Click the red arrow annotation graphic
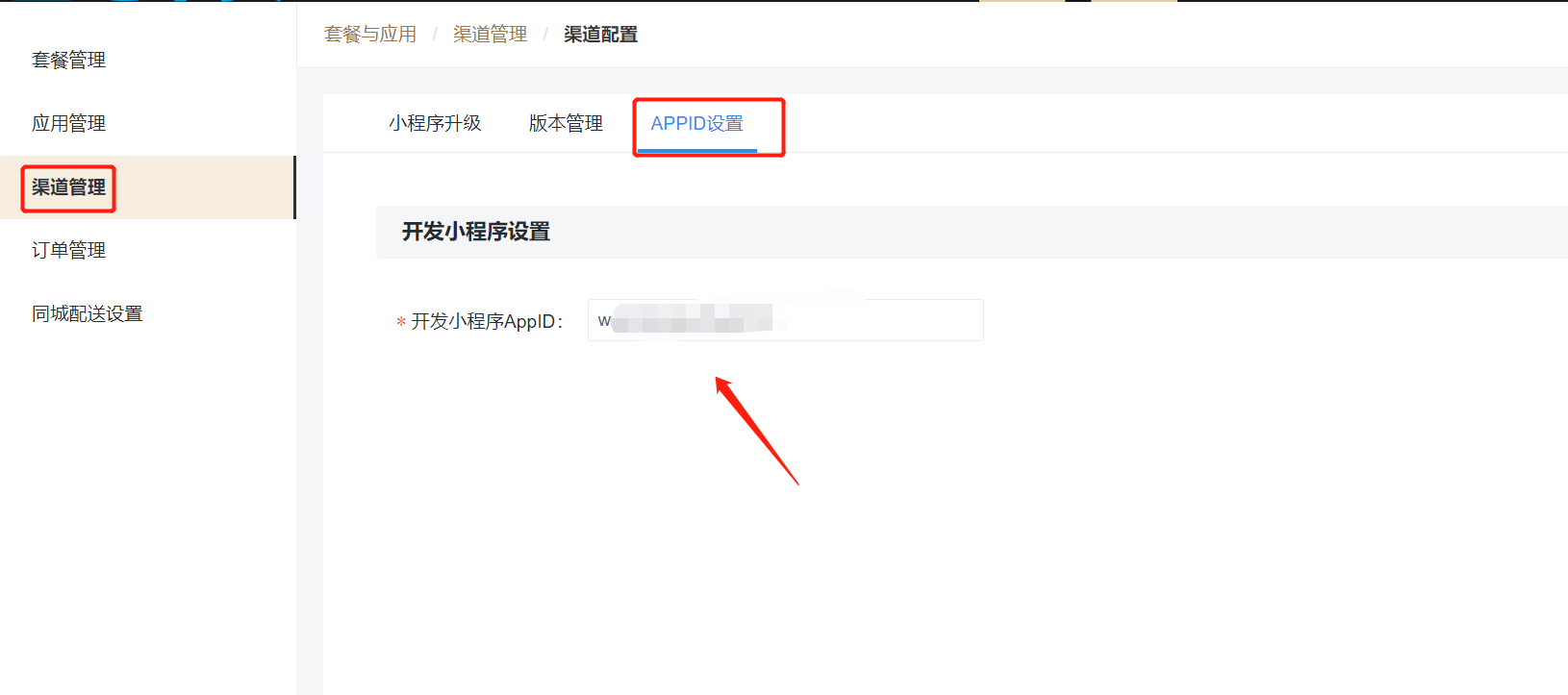The image size is (1568, 695). coord(757,431)
